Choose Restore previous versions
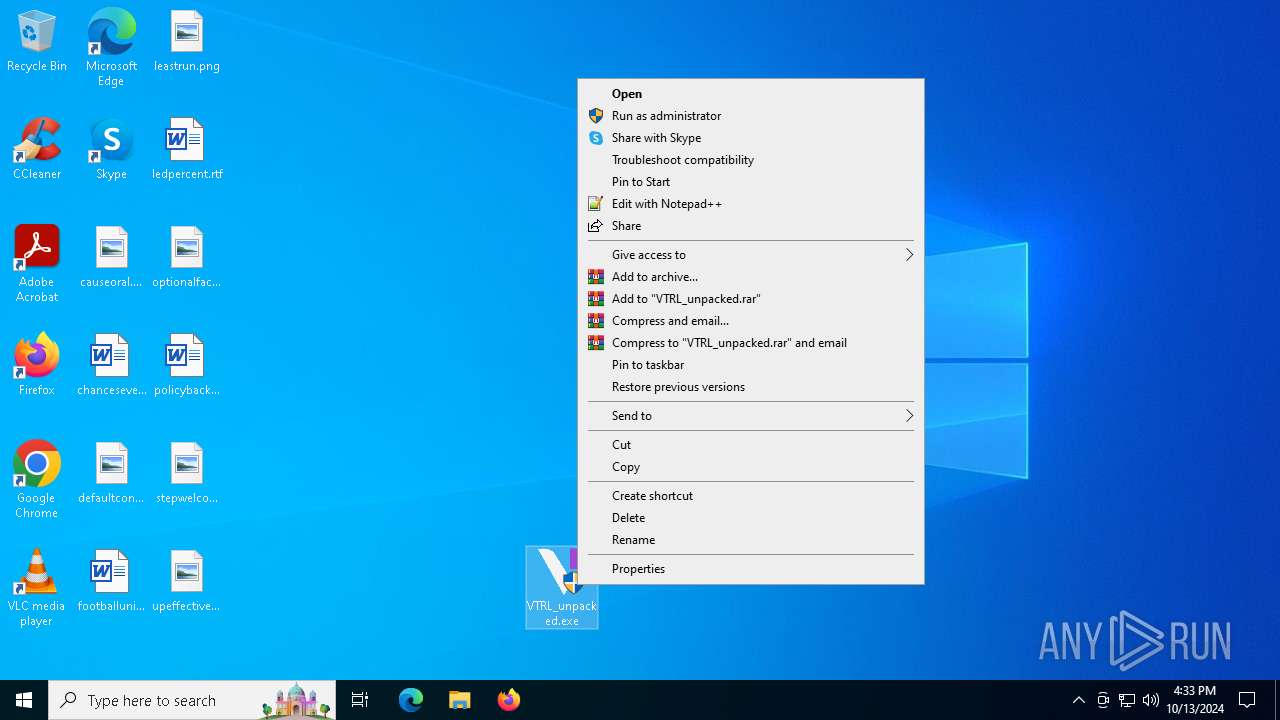The height and width of the screenshot is (720, 1280). 751,387
